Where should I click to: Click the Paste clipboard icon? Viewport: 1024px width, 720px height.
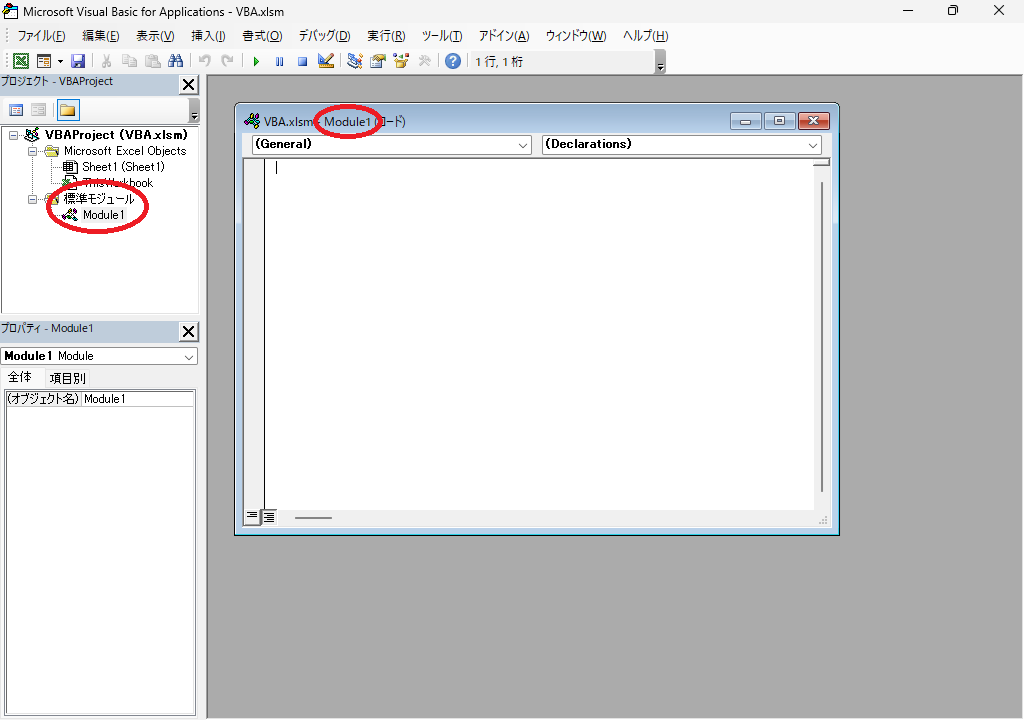tap(153, 61)
